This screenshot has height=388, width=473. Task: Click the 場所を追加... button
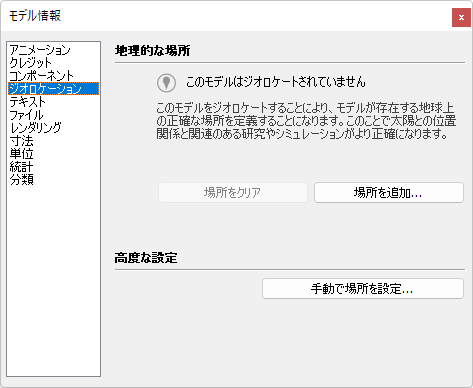click(x=389, y=192)
